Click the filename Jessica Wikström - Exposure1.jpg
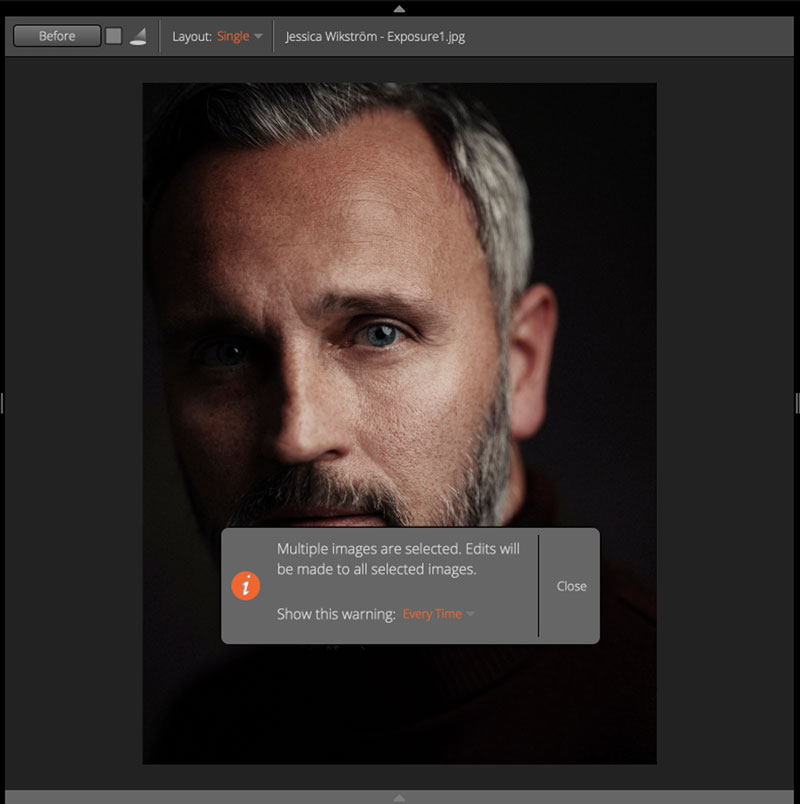The image size is (800, 804). click(x=375, y=37)
